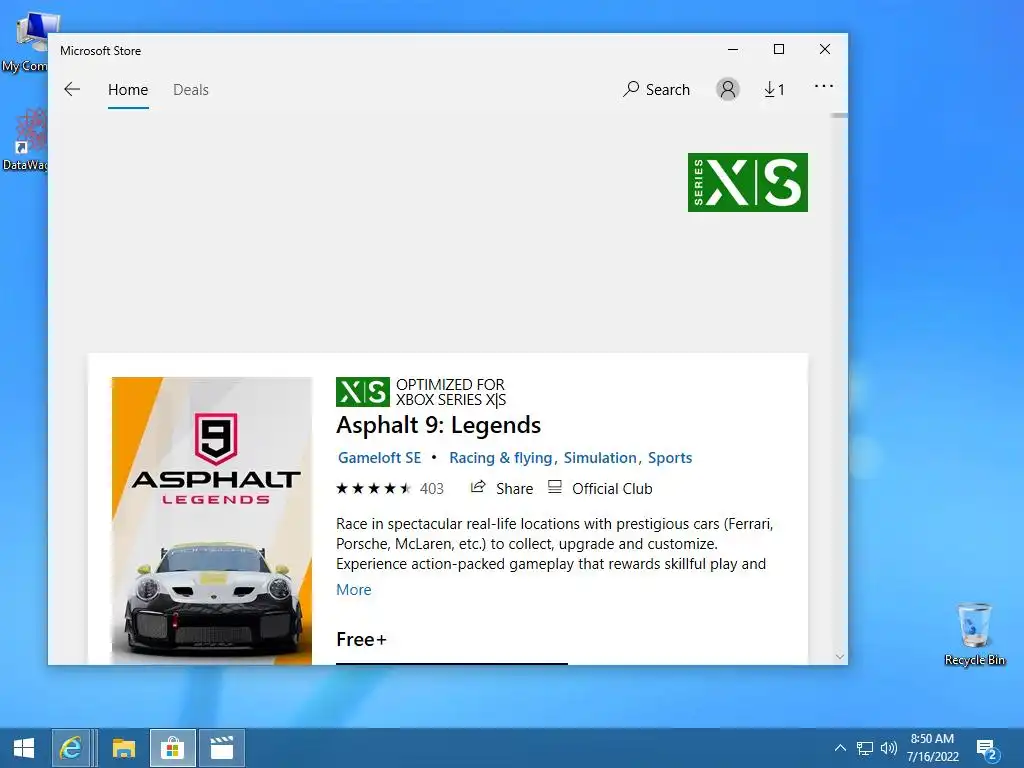
Task: Click the star rating row
Action: (x=374, y=488)
